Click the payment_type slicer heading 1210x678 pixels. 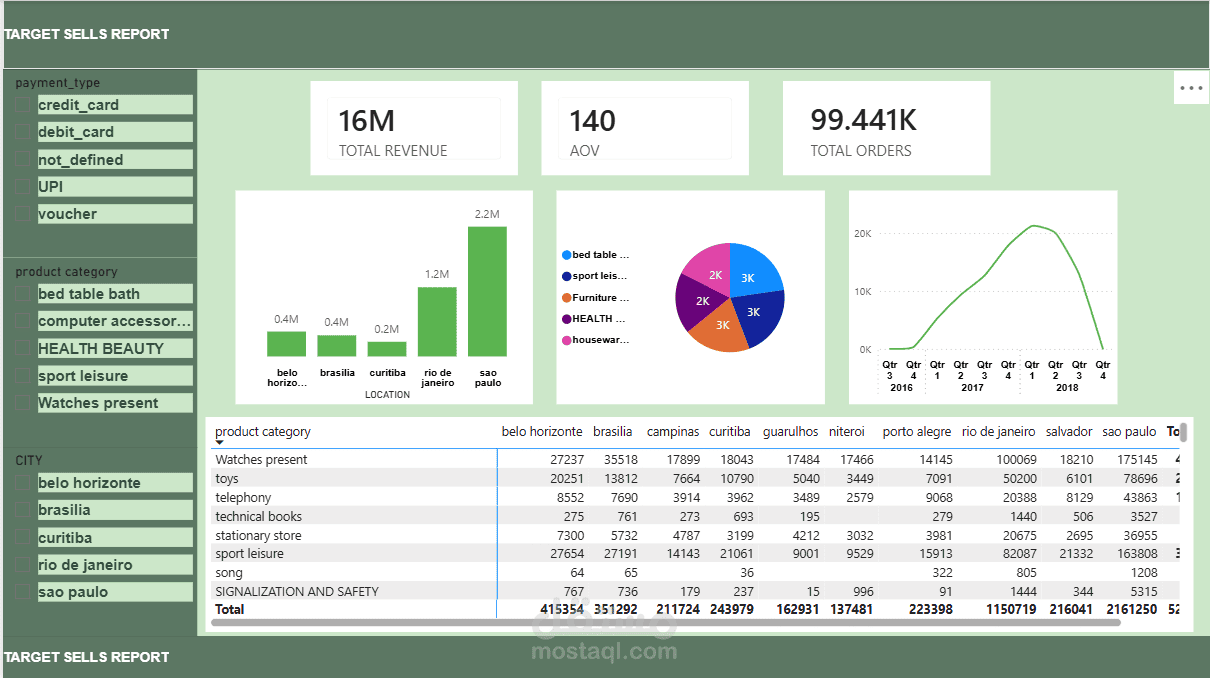click(x=58, y=83)
